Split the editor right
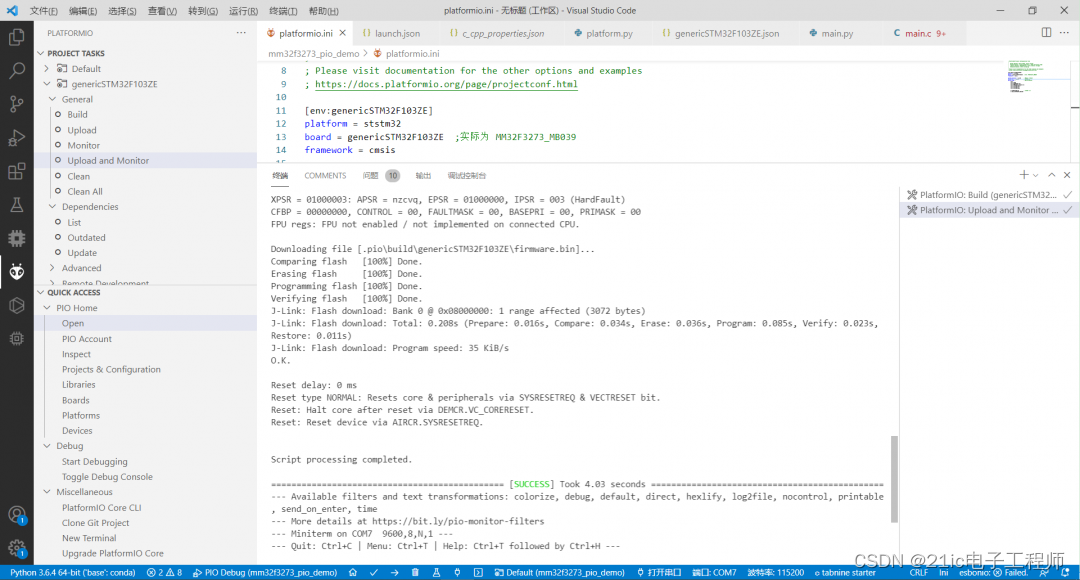Image resolution: width=1080 pixels, height=580 pixels. (1046, 32)
